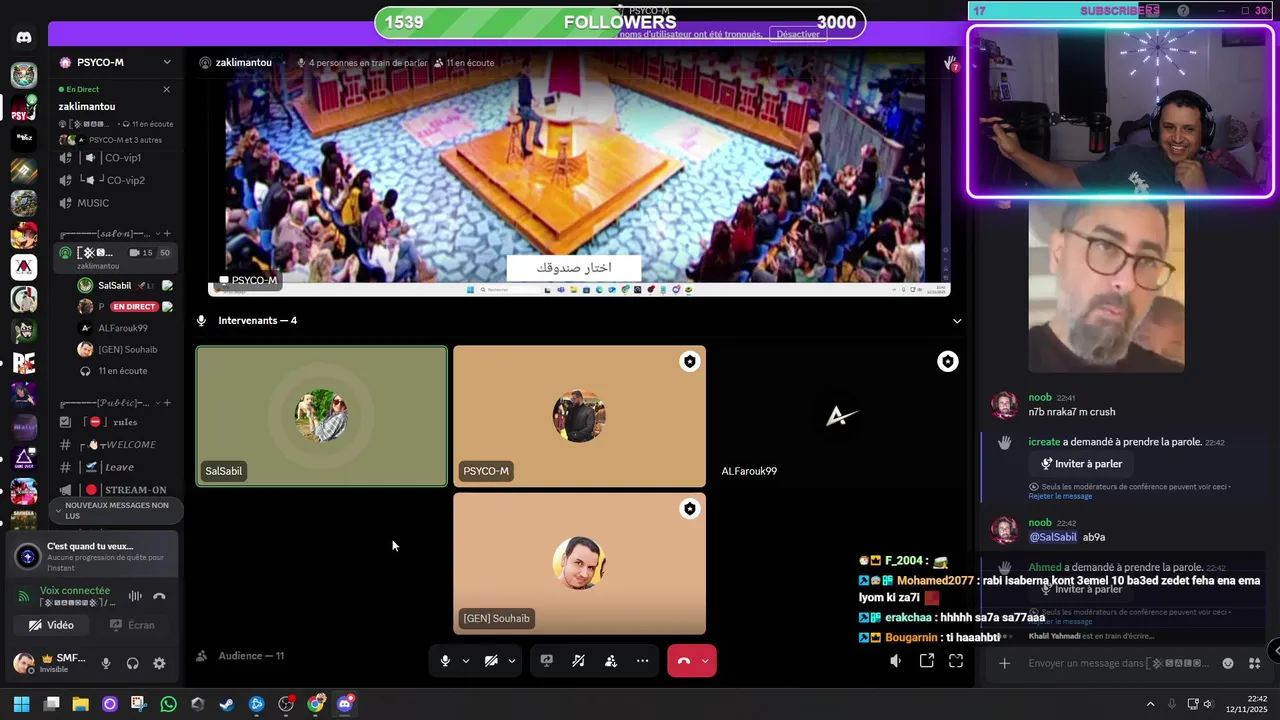The width and height of the screenshot is (1280, 720).
Task: Toggle noise suppression waveform icon
Action: coord(135,596)
